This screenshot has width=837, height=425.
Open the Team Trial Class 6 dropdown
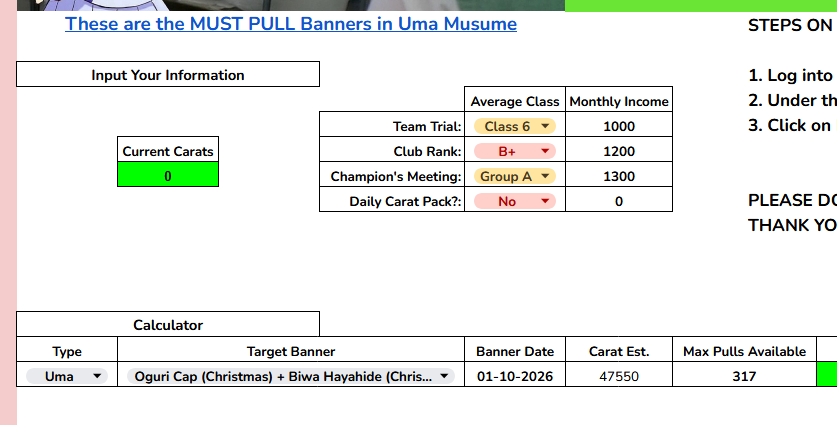[515, 127]
